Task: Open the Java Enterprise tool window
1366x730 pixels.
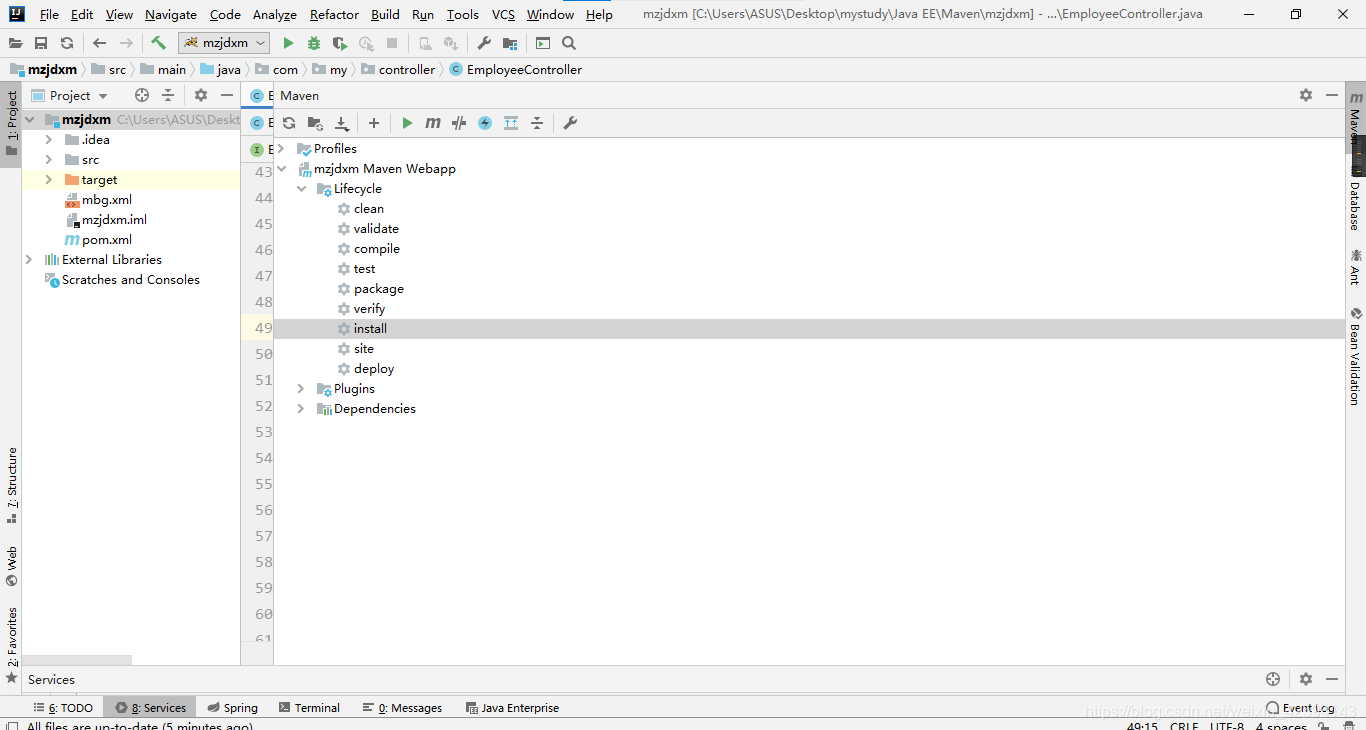Action: coord(512,707)
